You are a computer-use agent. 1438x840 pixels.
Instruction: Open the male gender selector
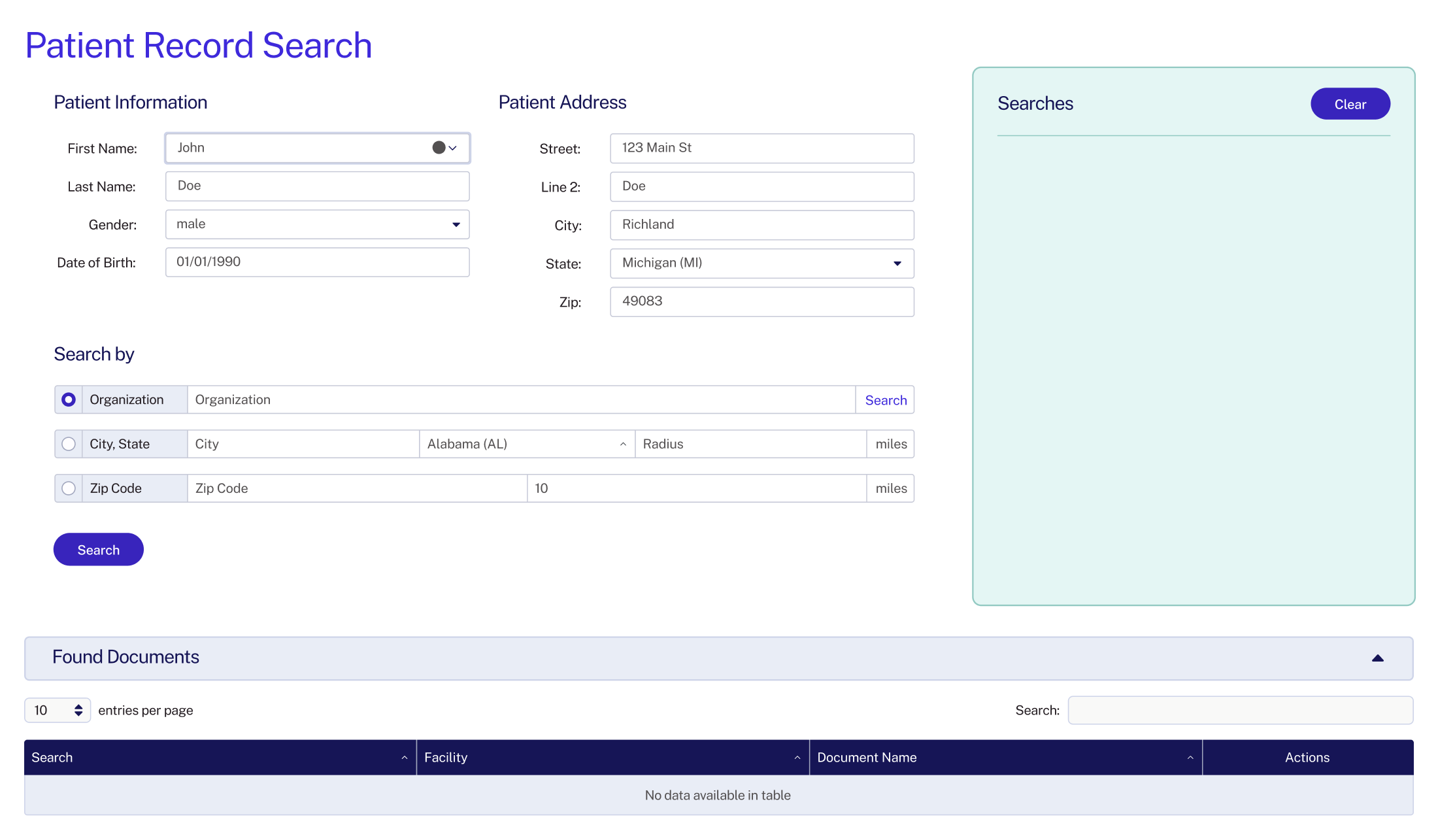pos(317,224)
